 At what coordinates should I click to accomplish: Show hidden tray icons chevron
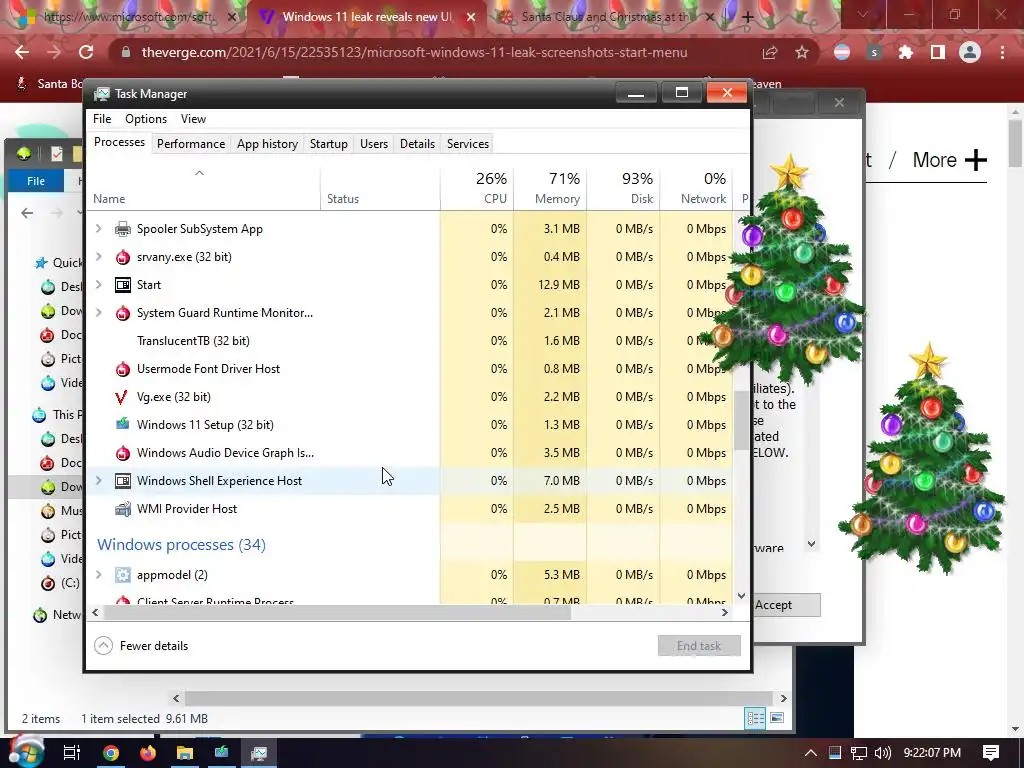click(810, 753)
